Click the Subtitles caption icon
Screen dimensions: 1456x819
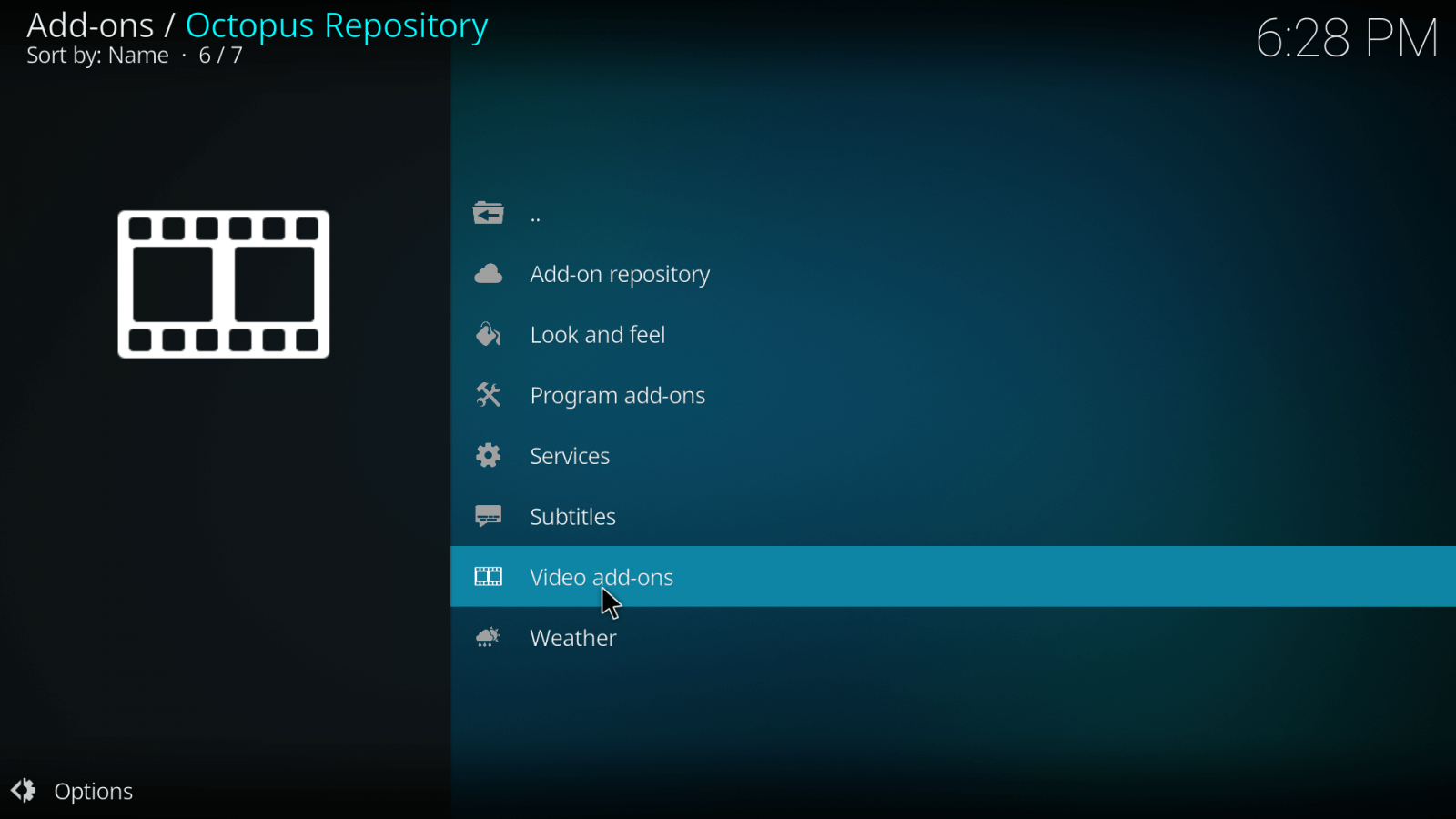[488, 517]
